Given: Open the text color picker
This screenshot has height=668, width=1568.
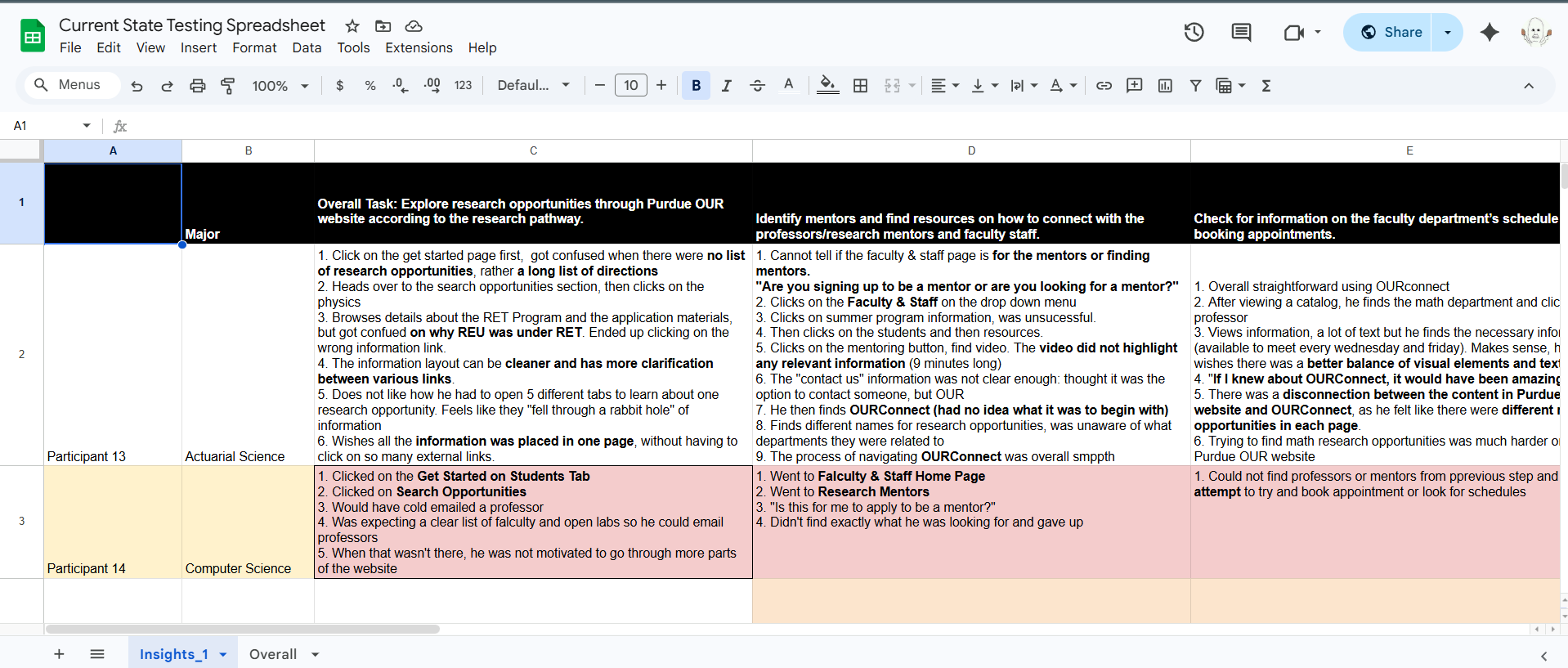Looking at the screenshot, I should click(788, 86).
